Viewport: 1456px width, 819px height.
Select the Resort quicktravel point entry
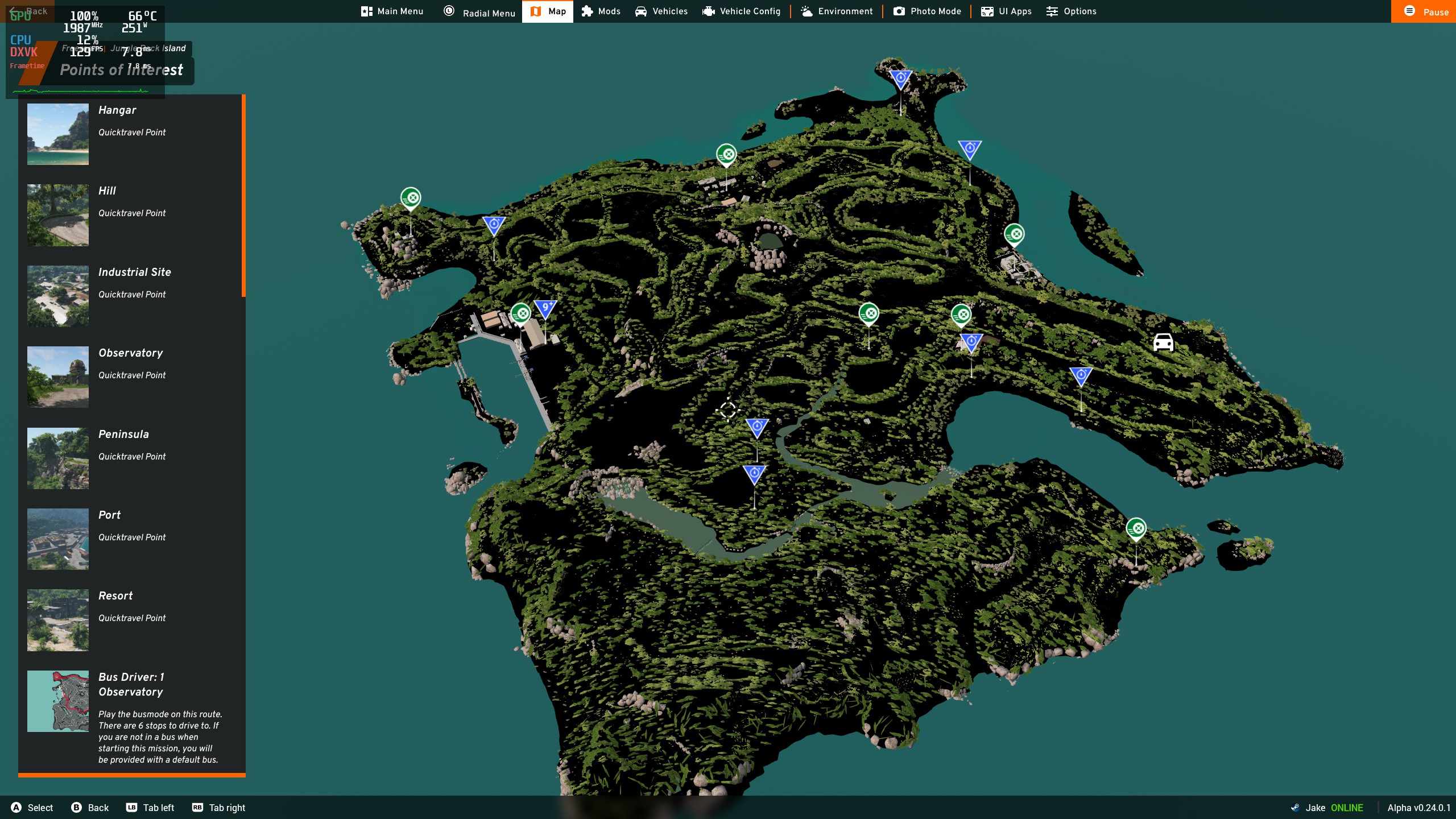point(130,620)
